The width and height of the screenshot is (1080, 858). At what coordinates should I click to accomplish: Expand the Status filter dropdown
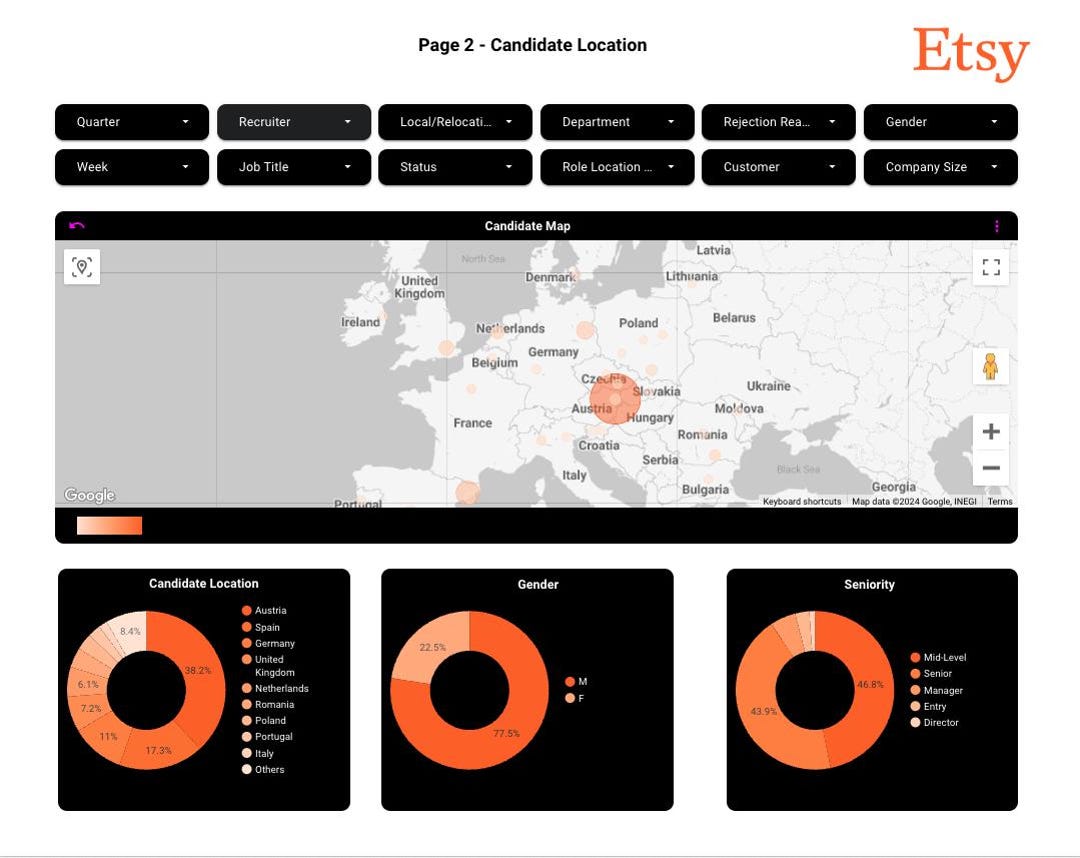click(455, 167)
